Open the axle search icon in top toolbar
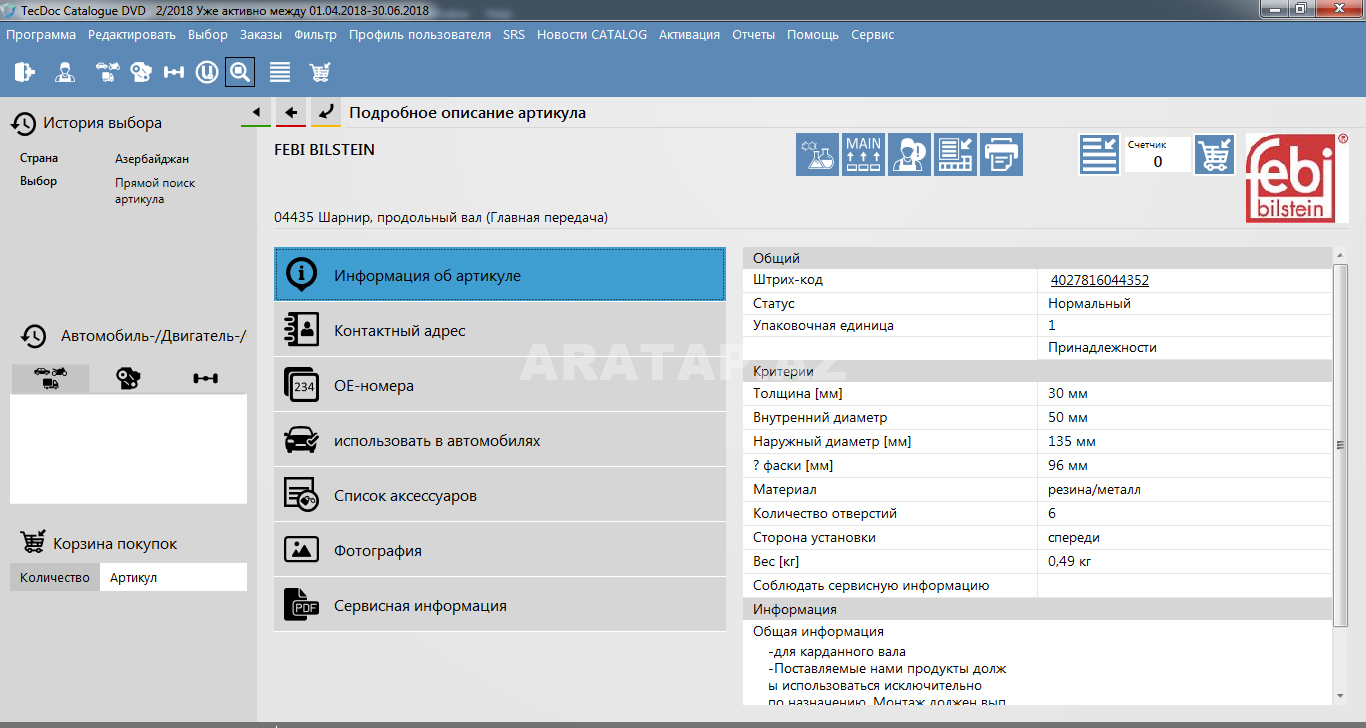The height and width of the screenshot is (728, 1366). tap(174, 72)
